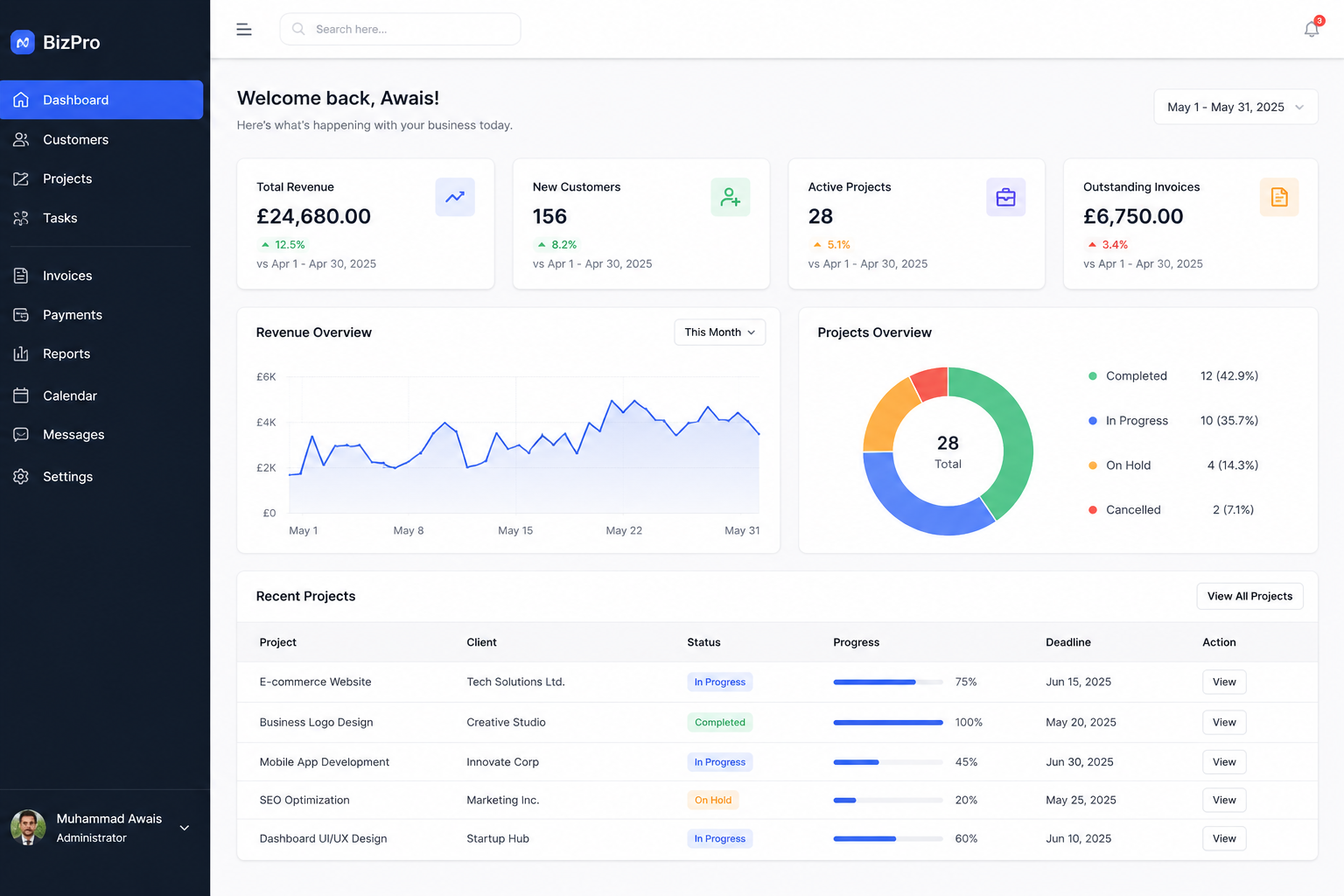Click the Payments card icon
The width and height of the screenshot is (1344, 896).
tap(21, 315)
